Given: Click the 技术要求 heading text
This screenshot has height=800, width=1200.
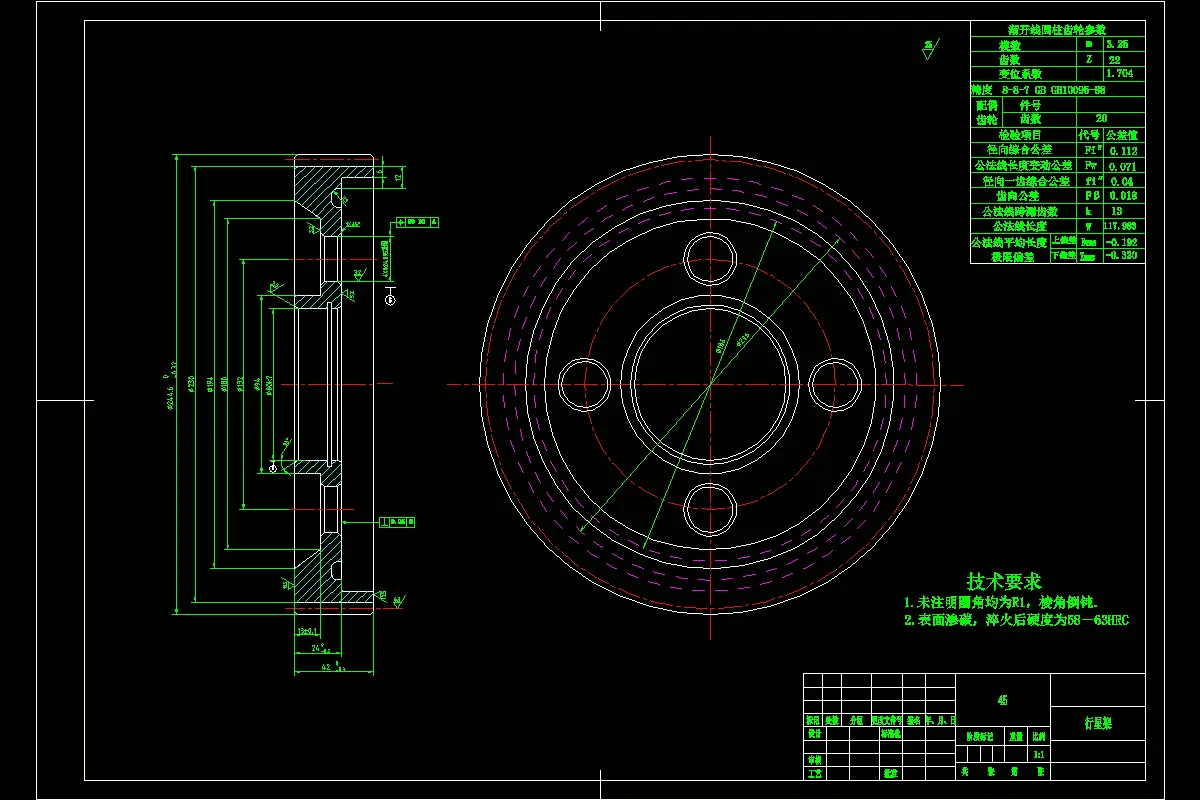Looking at the screenshot, I should coord(1004,582).
